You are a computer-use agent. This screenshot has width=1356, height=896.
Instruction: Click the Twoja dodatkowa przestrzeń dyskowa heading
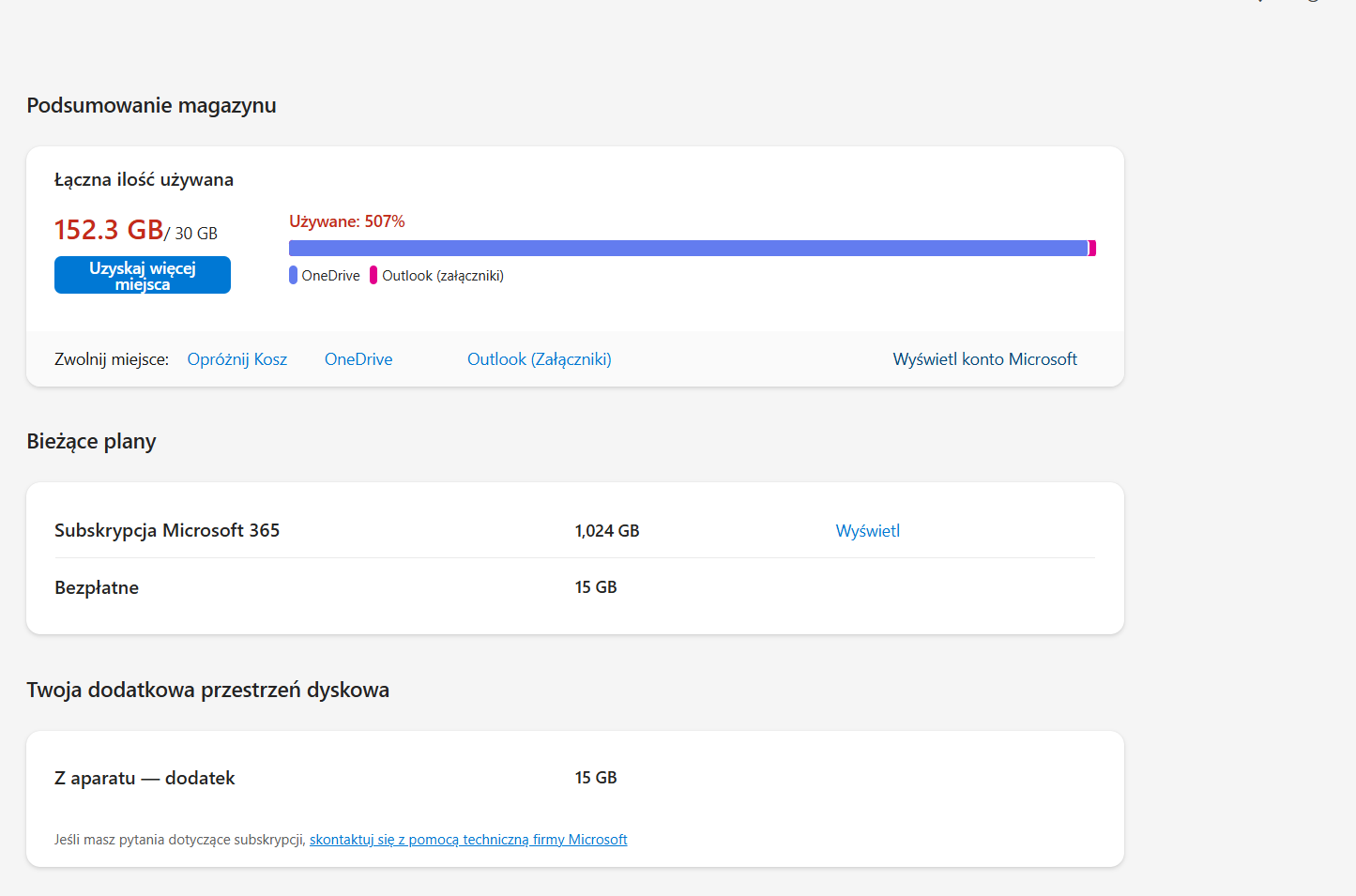coord(207,691)
